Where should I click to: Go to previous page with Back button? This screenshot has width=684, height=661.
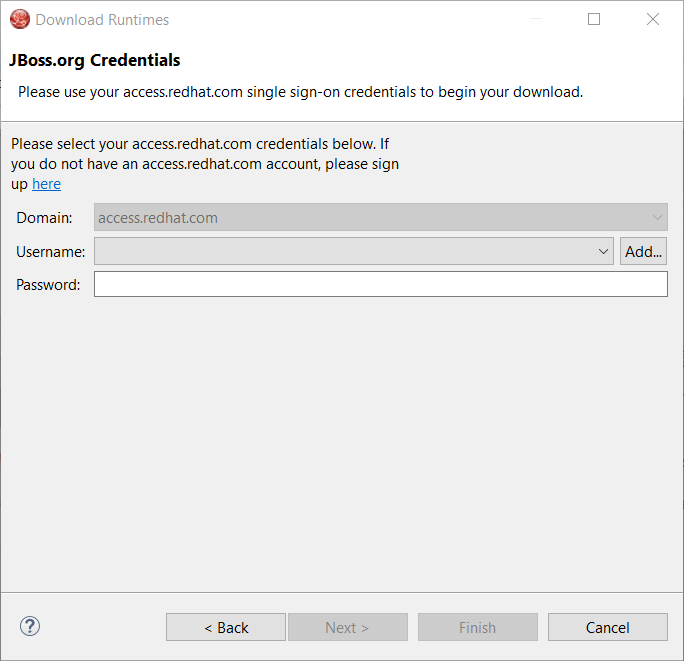pyautogui.click(x=226, y=627)
